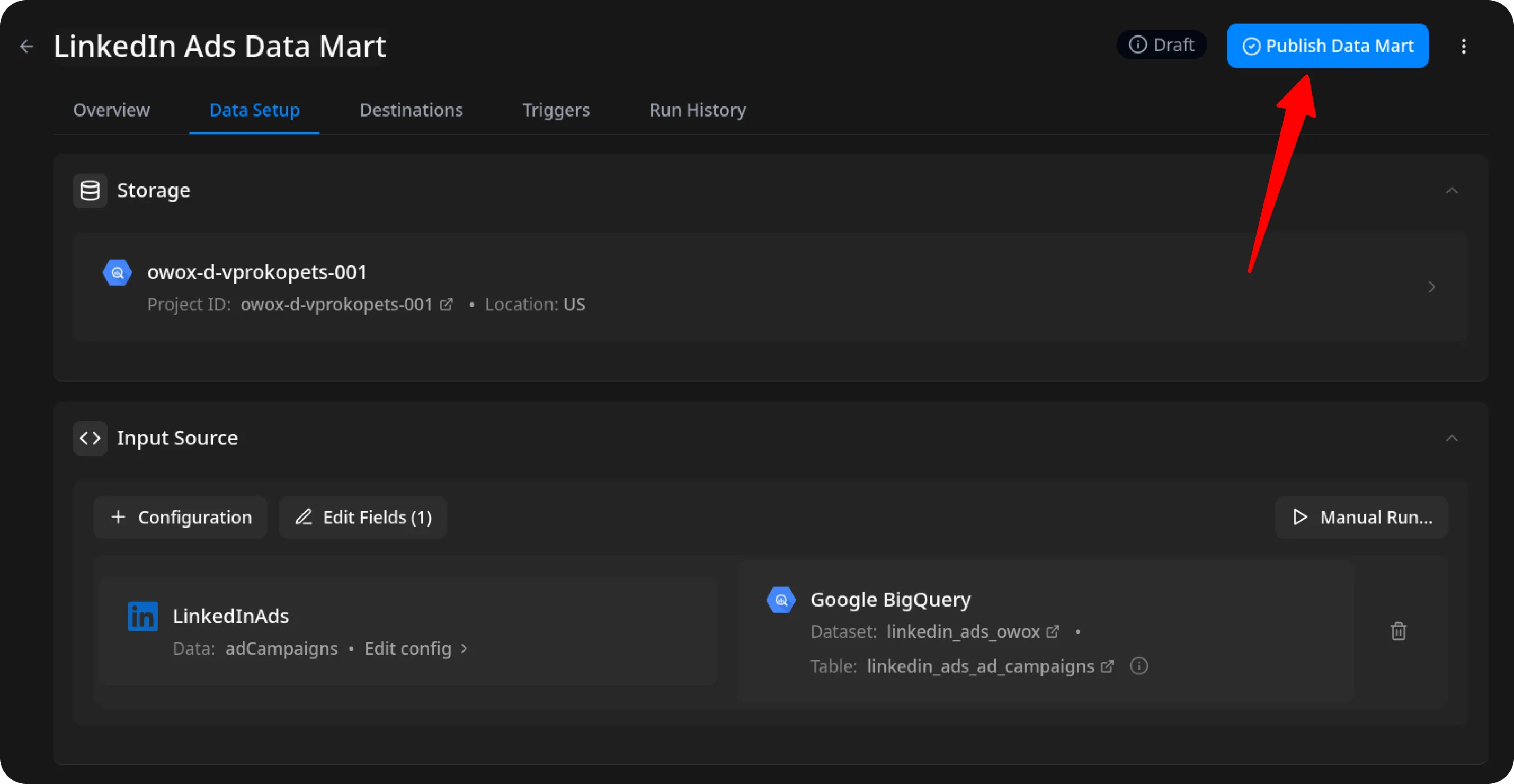This screenshot has height=784, width=1514.
Task: Open Project ID external link icon
Action: point(447,305)
